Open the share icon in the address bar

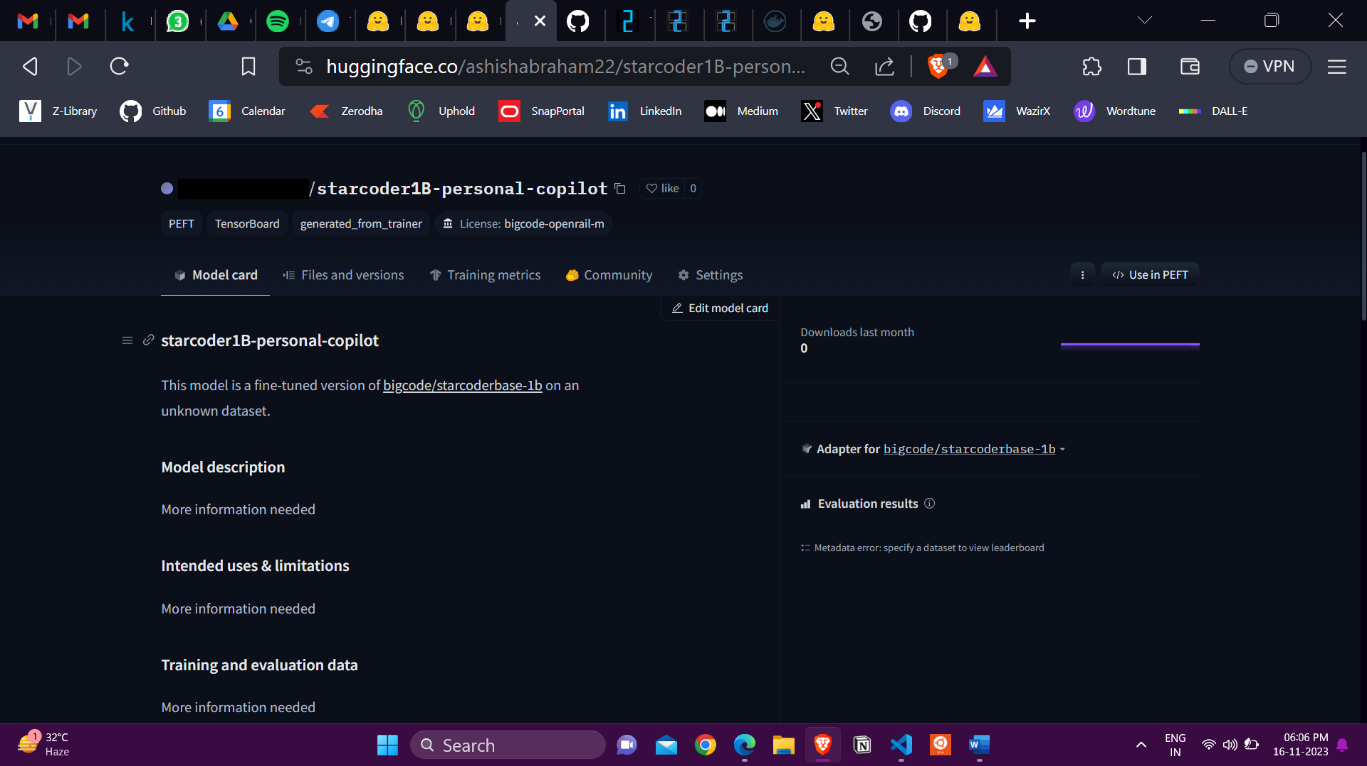884,66
